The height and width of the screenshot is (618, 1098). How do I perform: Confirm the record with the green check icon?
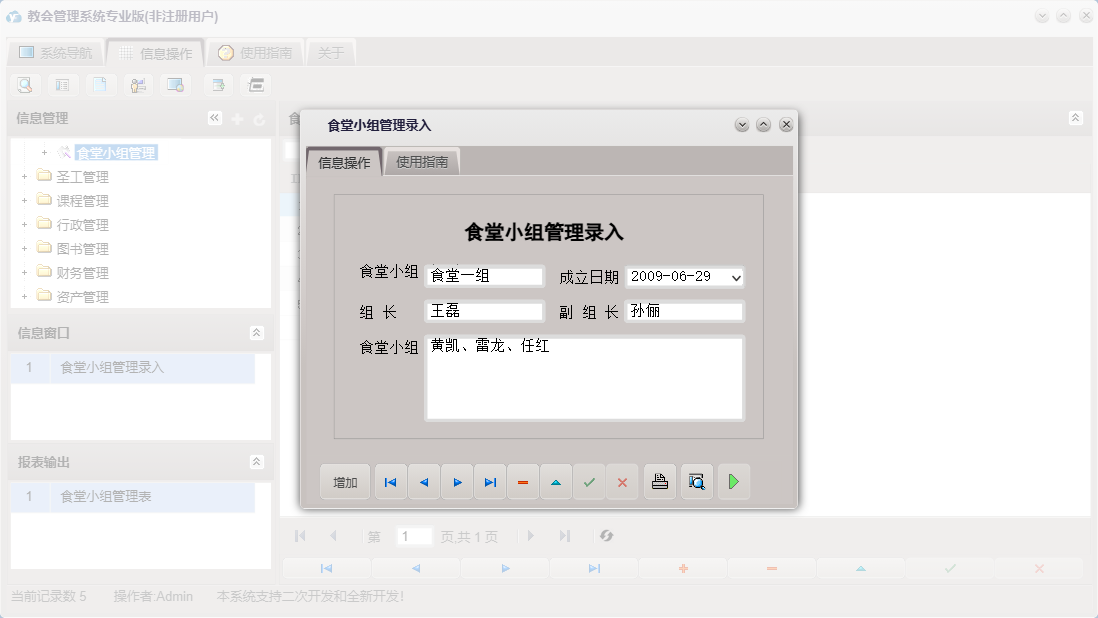[589, 481]
